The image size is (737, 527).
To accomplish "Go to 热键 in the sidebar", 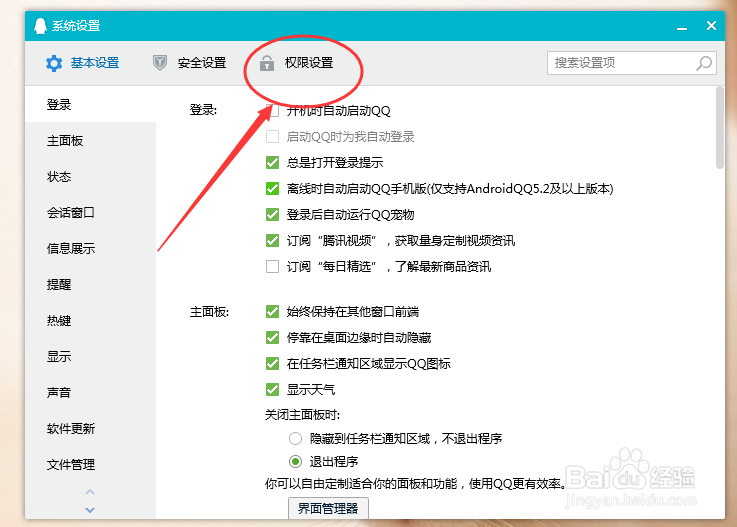I will tap(90, 321).
